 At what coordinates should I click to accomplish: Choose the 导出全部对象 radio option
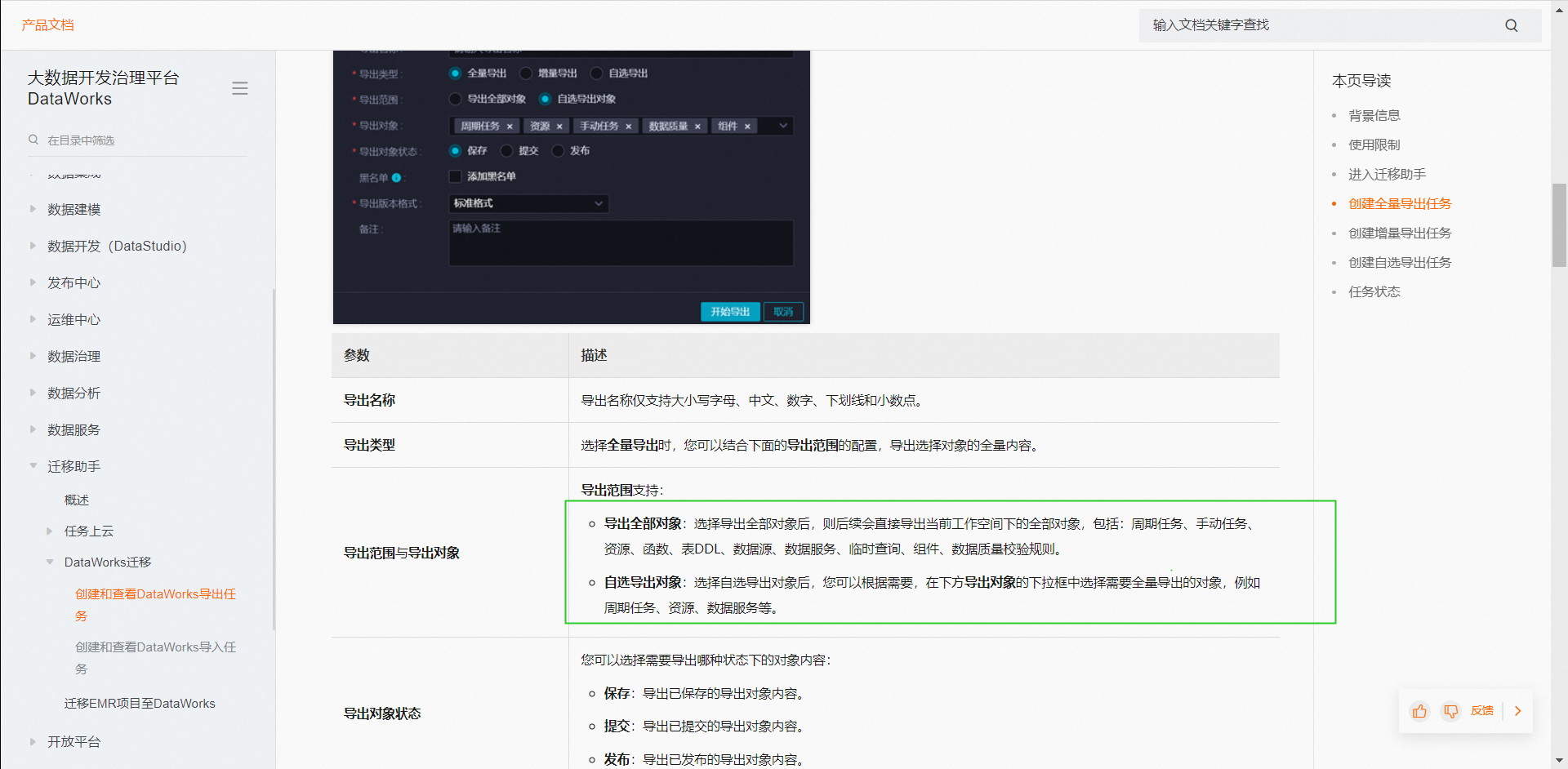pos(455,99)
